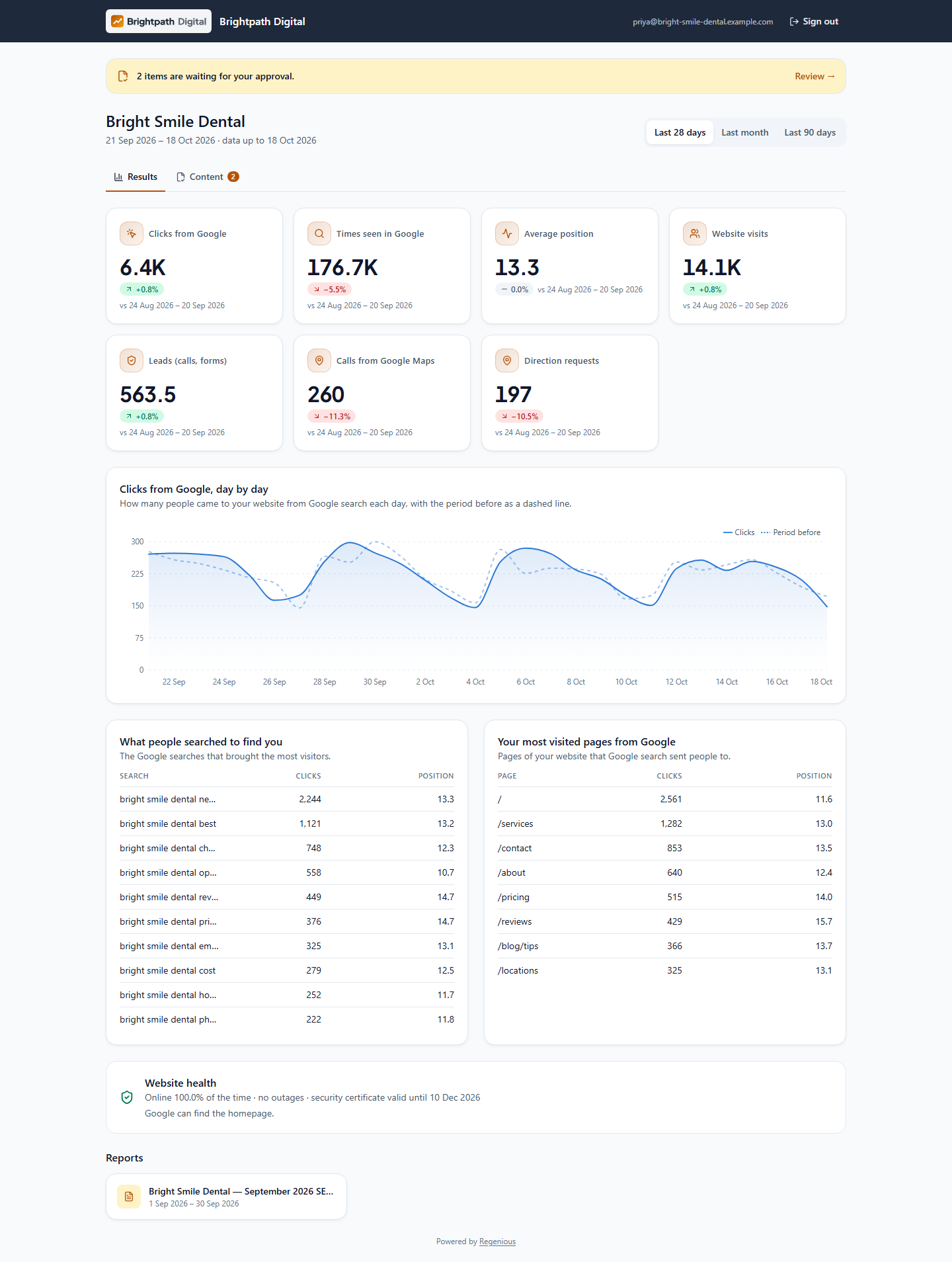Click the /reviews page row
The height and width of the screenshot is (1262, 952).
tap(665, 921)
